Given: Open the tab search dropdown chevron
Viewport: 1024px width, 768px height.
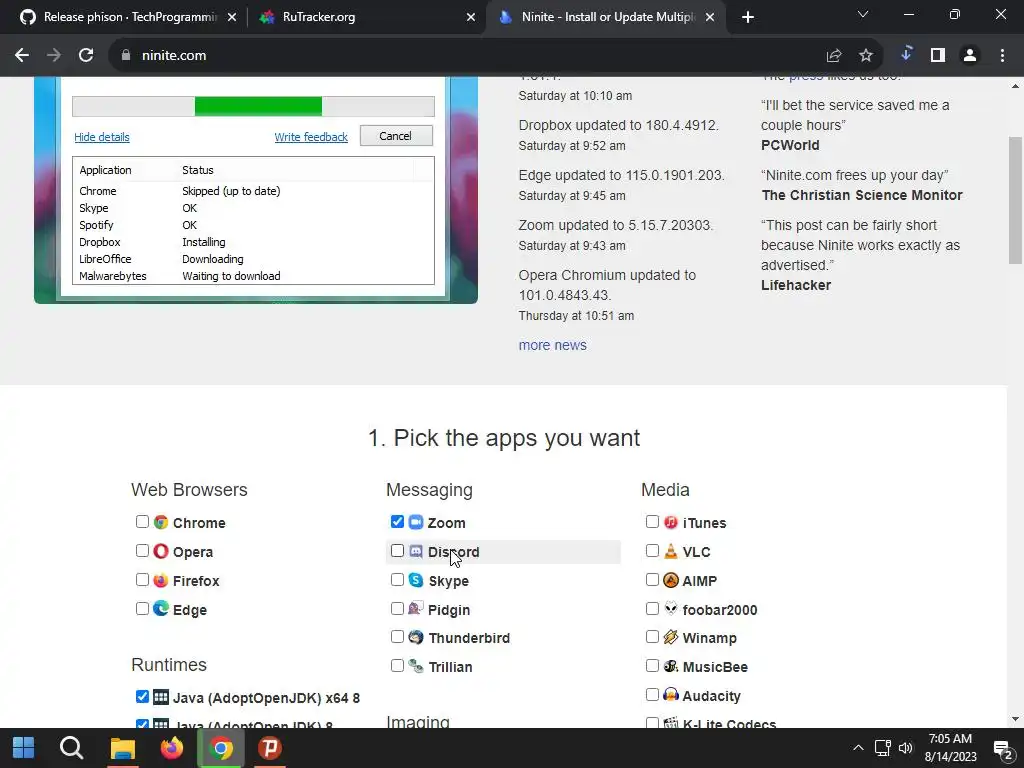Looking at the screenshot, I should [x=863, y=14].
